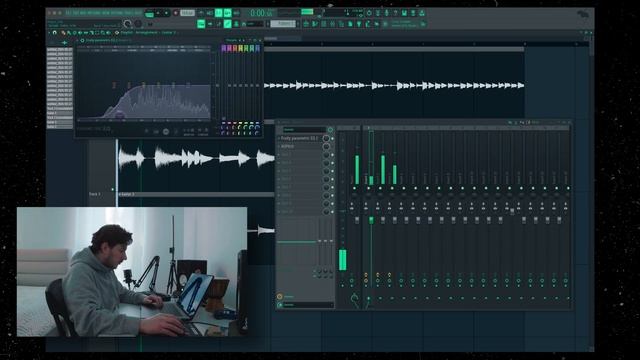
Task: Select the Select tool in playlist toolbar
Action: tap(97, 33)
